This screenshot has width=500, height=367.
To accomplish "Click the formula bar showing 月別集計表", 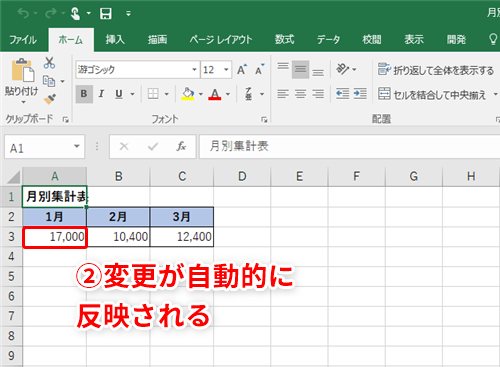I will pos(349,146).
